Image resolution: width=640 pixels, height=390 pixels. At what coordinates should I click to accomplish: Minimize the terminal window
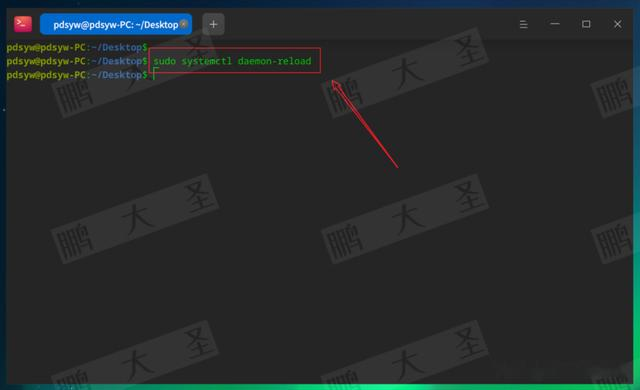click(555, 24)
